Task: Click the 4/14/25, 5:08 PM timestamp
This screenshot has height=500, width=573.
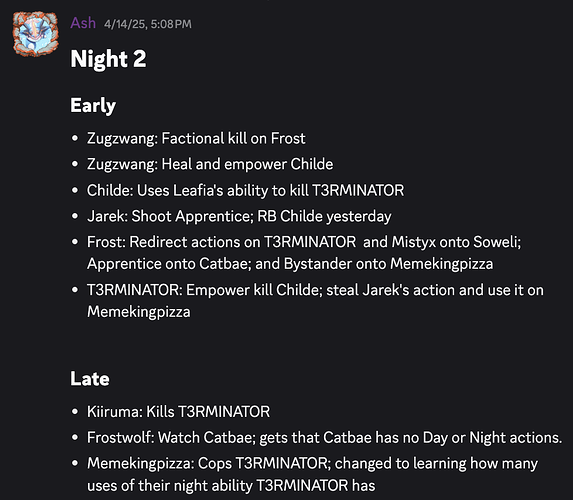Action: point(148,24)
